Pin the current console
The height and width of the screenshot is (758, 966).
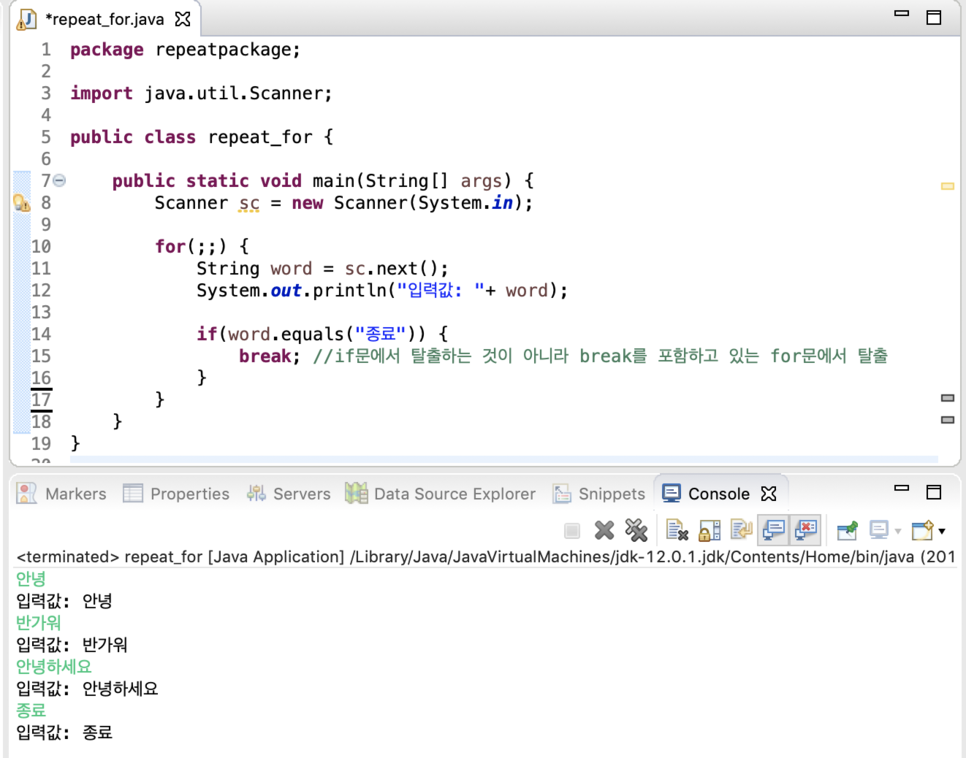click(847, 530)
